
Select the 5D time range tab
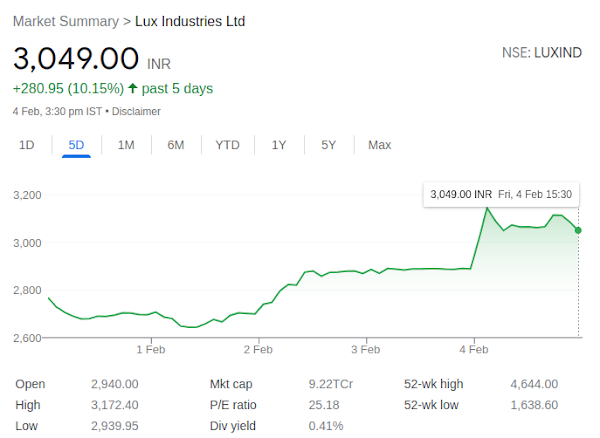click(76, 145)
